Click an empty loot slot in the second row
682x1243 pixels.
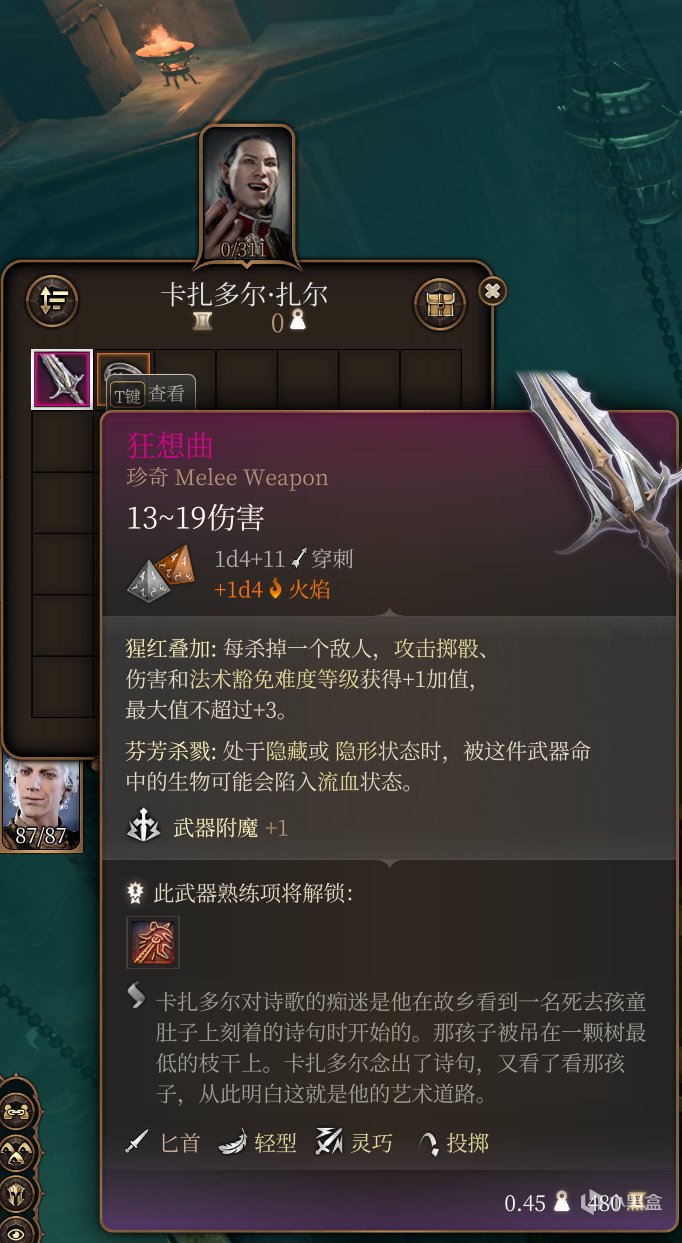(62, 441)
